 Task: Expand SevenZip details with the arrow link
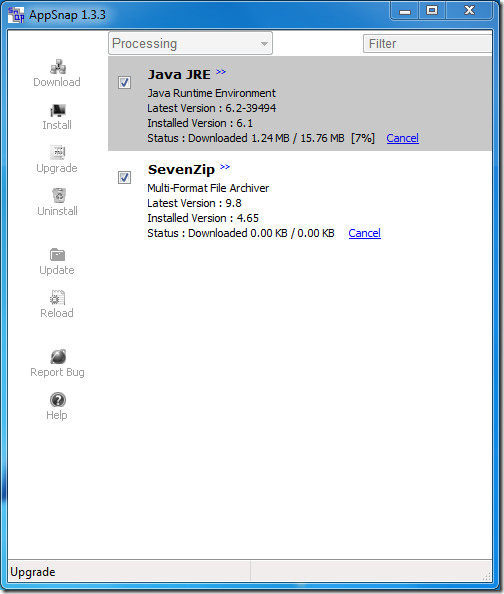point(225,167)
